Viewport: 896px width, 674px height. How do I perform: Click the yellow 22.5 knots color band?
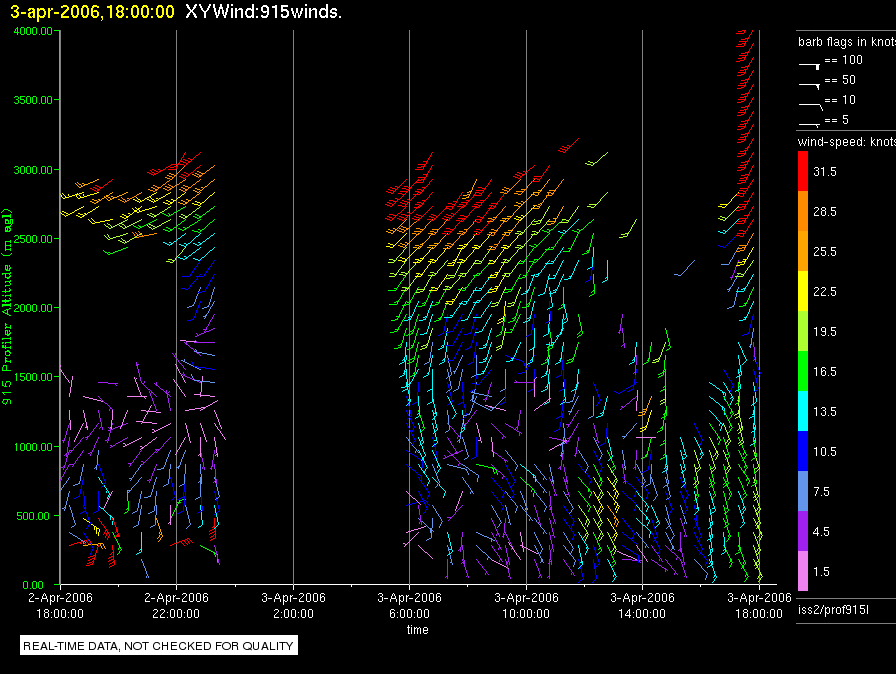point(803,291)
